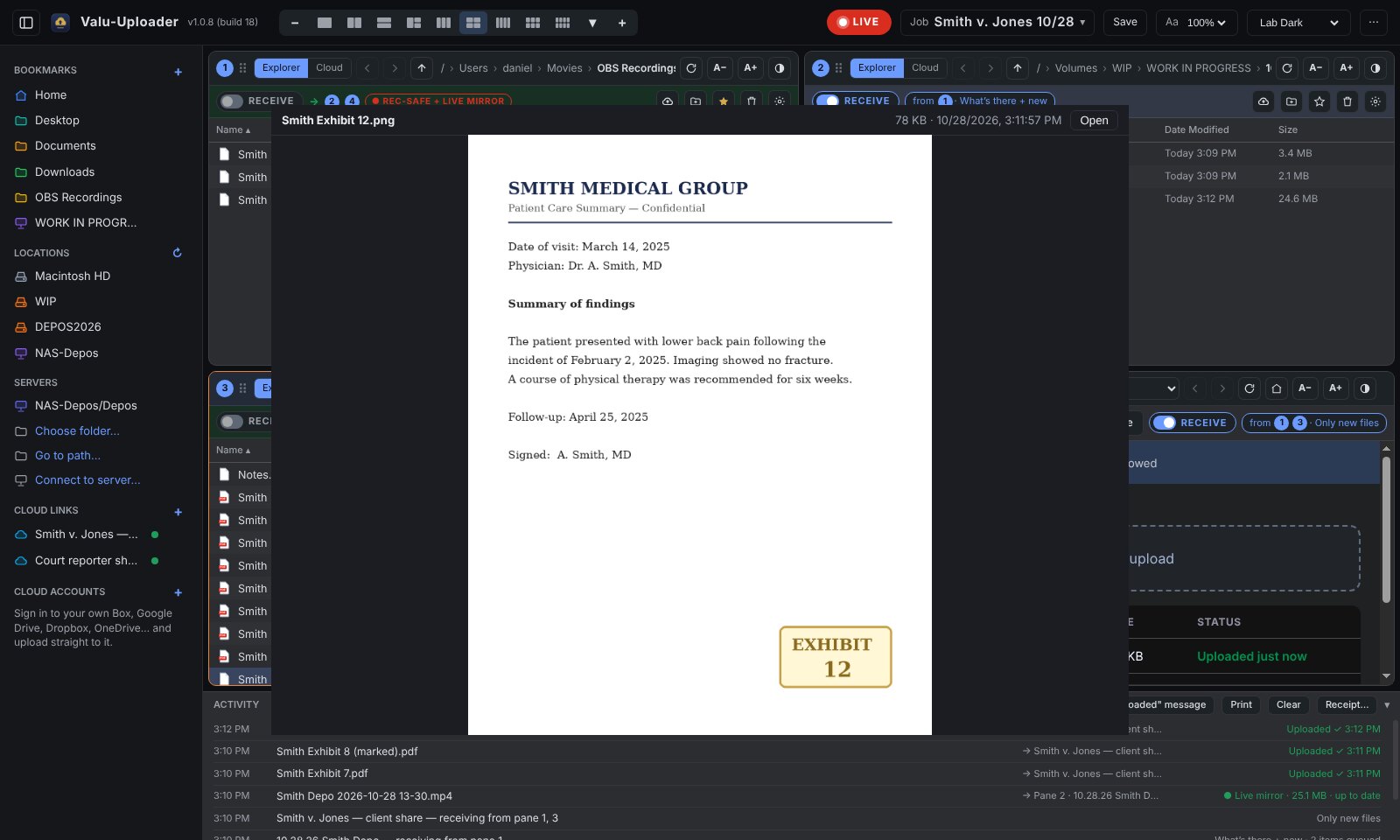The width and height of the screenshot is (1400, 840).
Task: Switch pane 1 to Cloud tab
Action: pos(329,68)
